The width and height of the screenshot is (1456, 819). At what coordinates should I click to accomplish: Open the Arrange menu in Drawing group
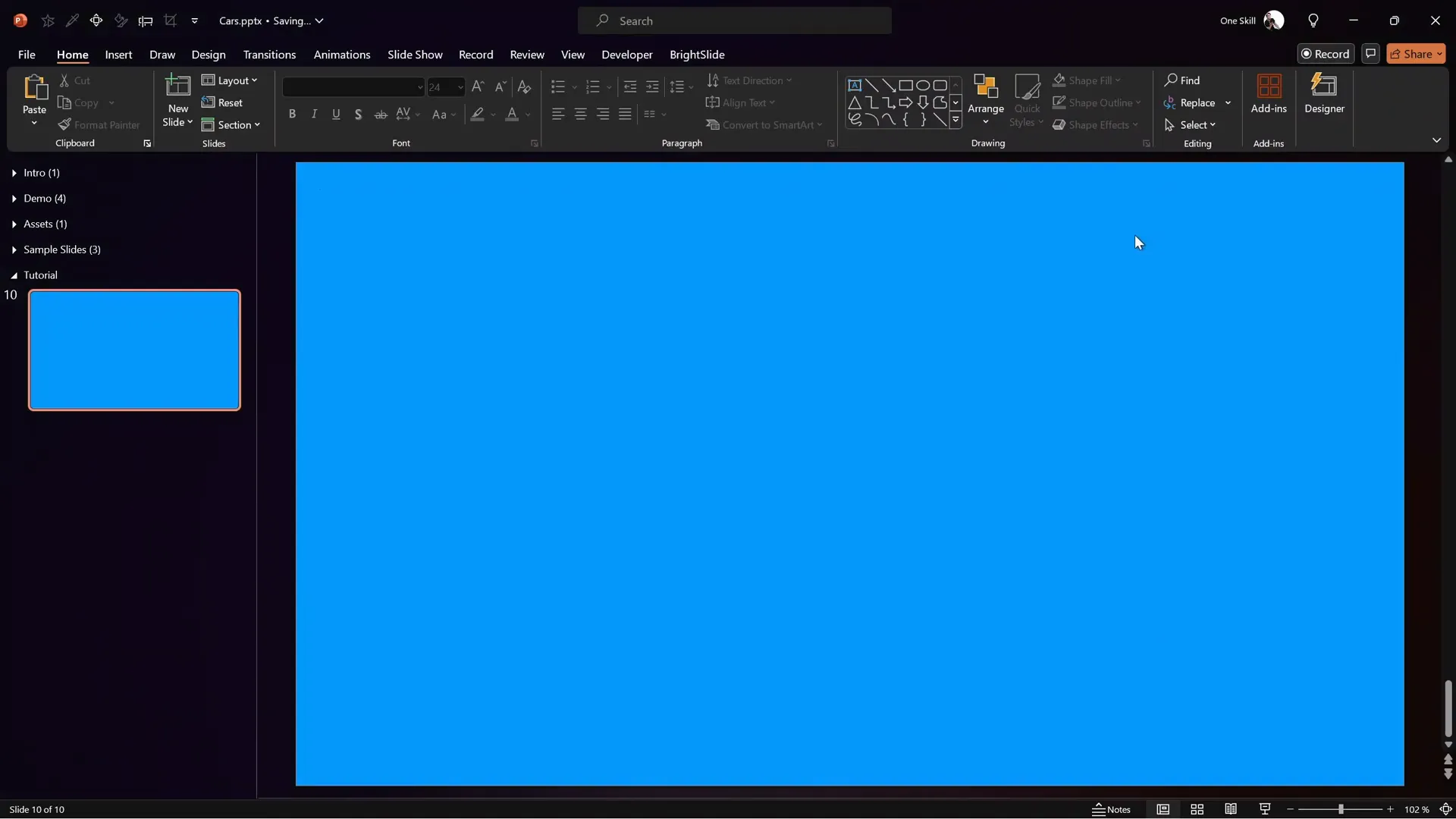tap(985, 101)
